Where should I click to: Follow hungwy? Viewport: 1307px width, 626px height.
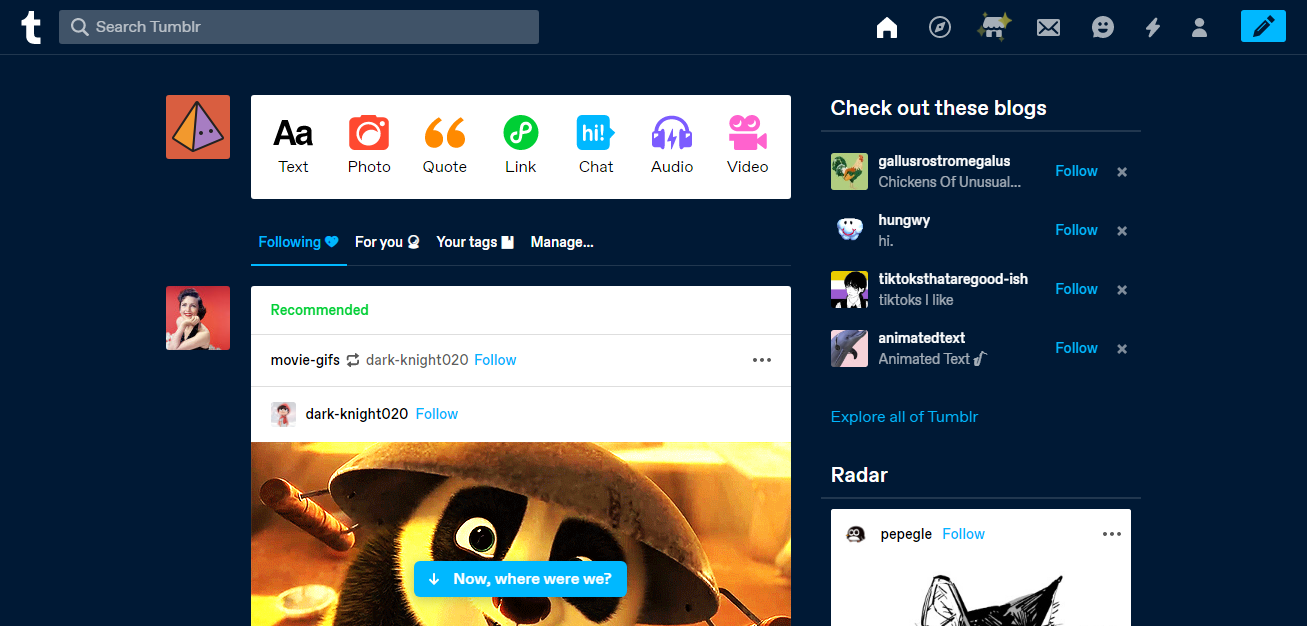click(x=1076, y=230)
